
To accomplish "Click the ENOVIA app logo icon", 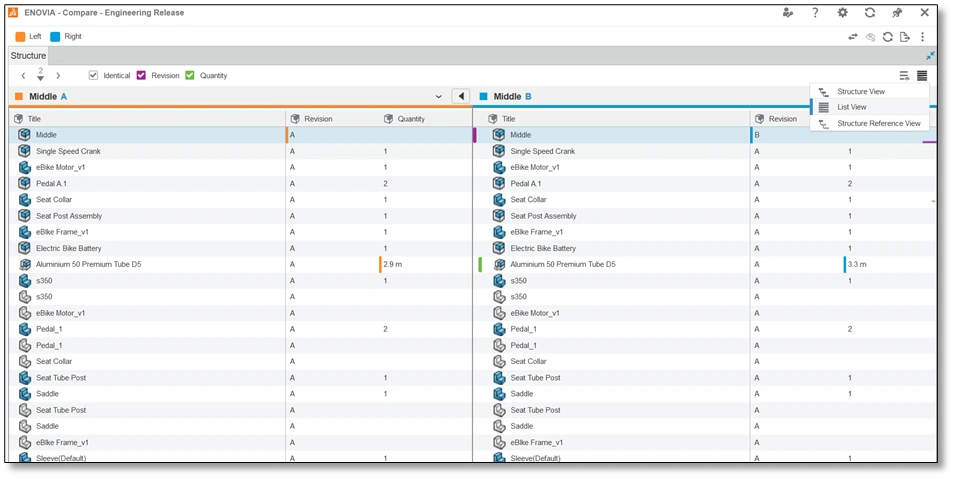I will click(13, 12).
